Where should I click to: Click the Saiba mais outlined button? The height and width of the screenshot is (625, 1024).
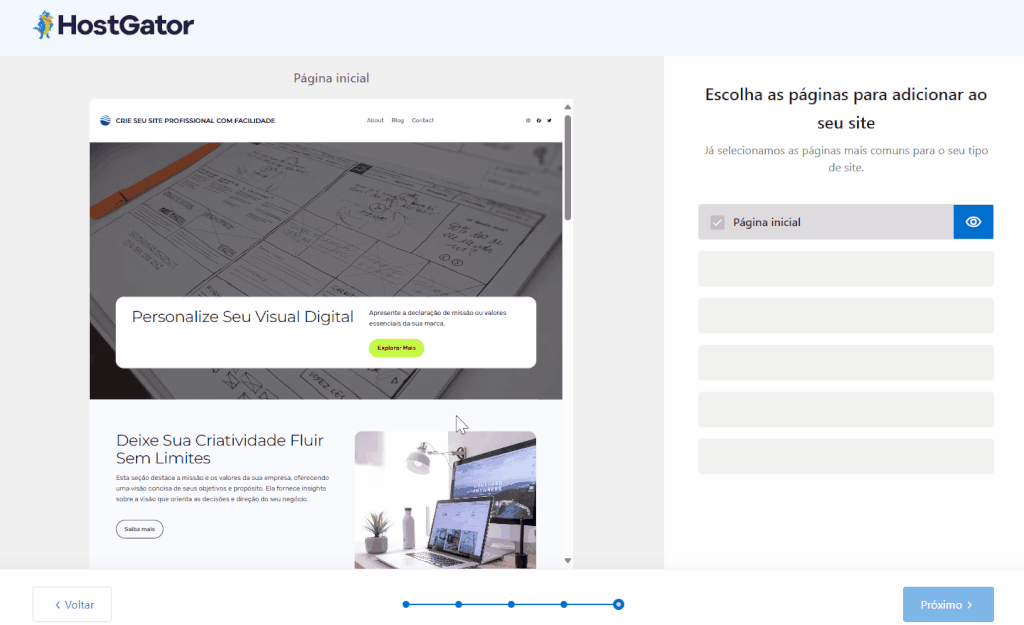(x=140, y=529)
